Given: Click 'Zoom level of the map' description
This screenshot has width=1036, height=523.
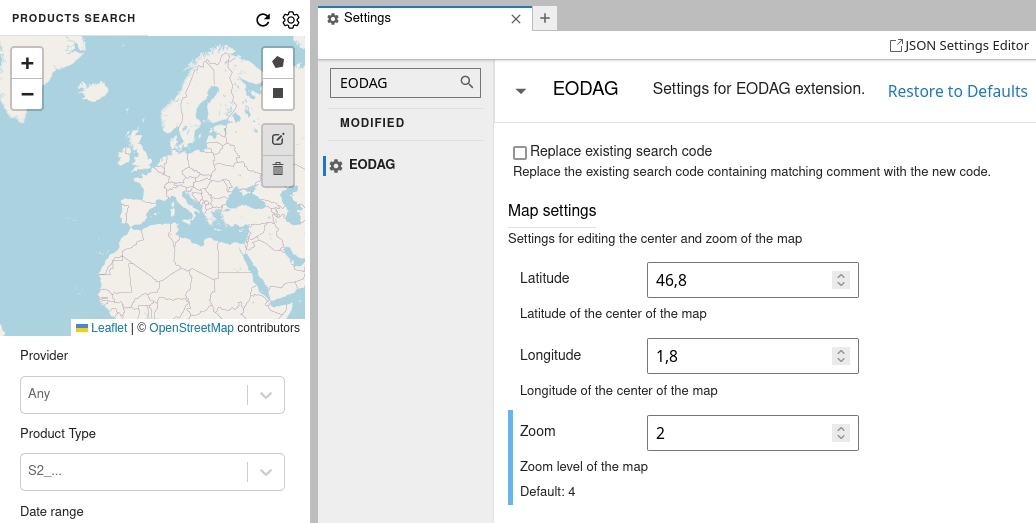Looking at the screenshot, I should tap(584, 466).
